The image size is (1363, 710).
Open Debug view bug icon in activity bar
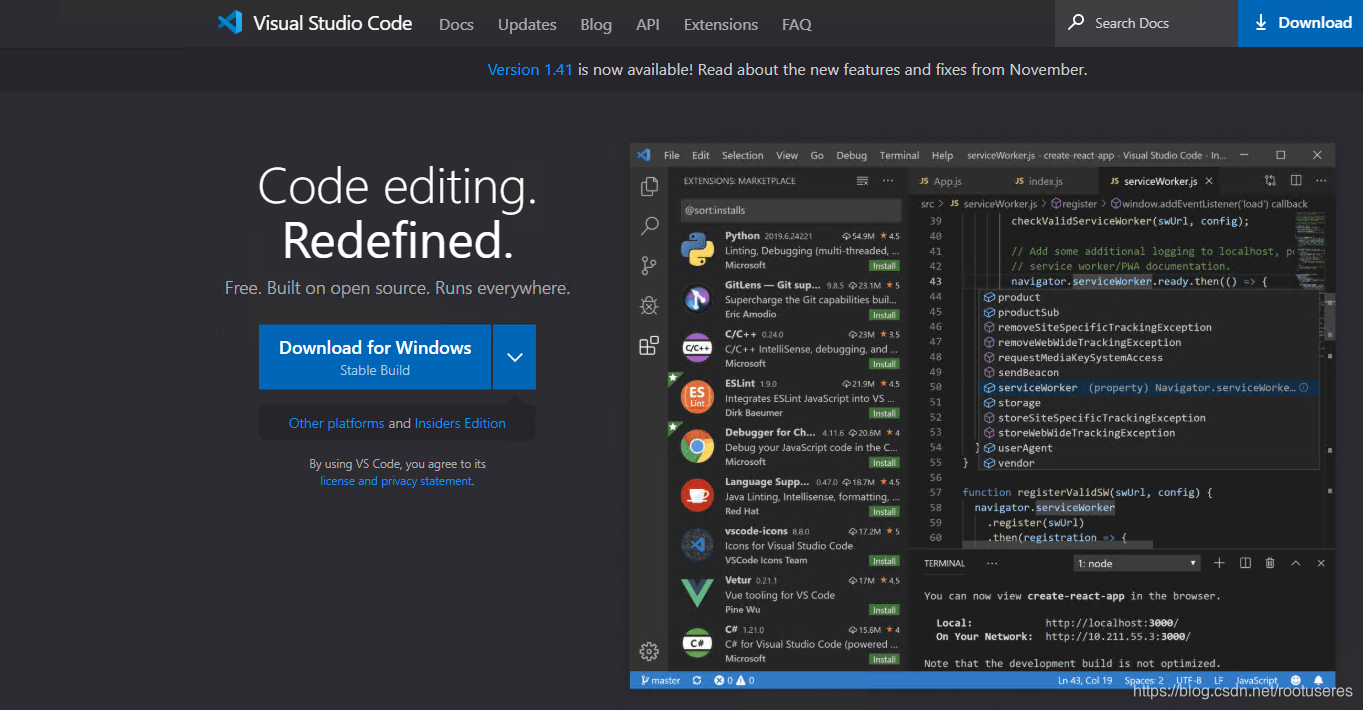[649, 305]
